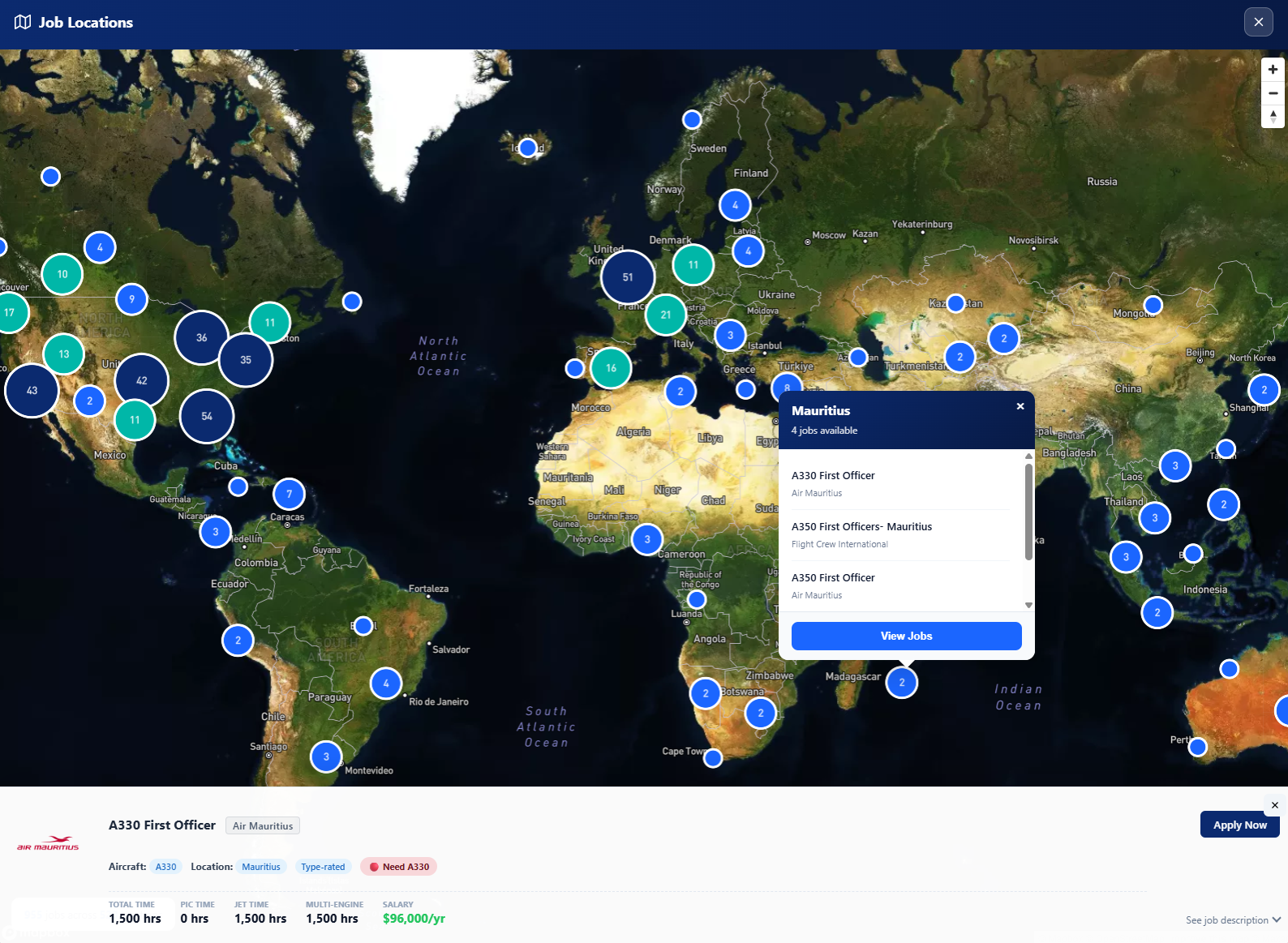1288x943 pixels.
Task: Select the Iceland job marker
Action: [528, 148]
